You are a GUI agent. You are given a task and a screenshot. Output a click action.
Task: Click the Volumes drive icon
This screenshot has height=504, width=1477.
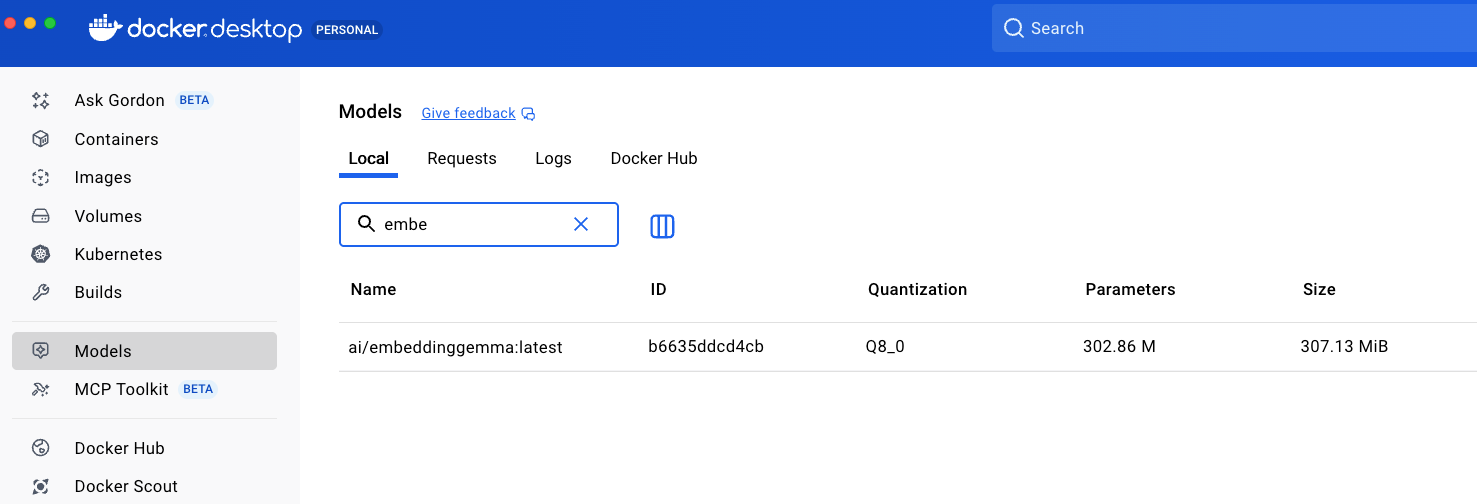pos(40,216)
